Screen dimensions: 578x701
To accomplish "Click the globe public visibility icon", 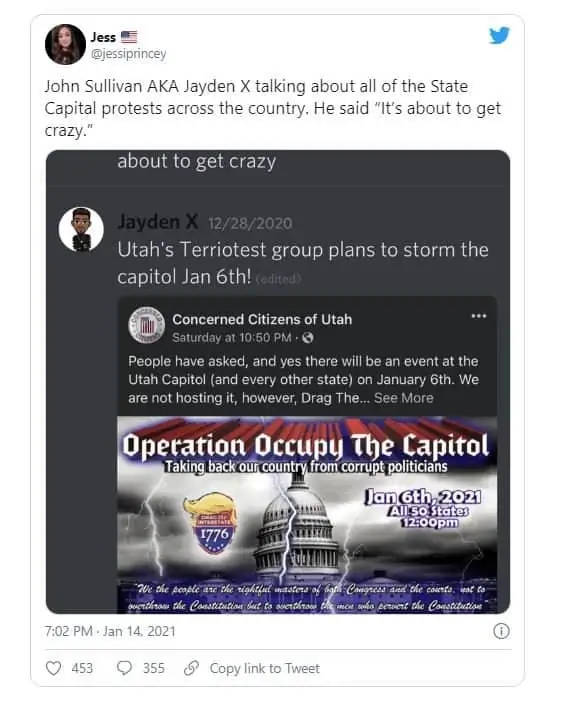I will 308,338.
